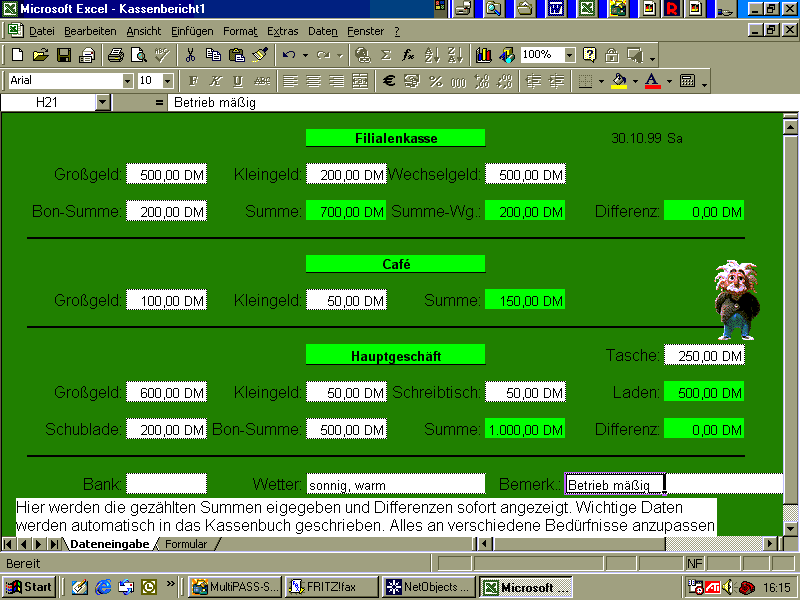Expand the zoom 100% dropdown
The width and height of the screenshot is (800, 600).
(570, 55)
